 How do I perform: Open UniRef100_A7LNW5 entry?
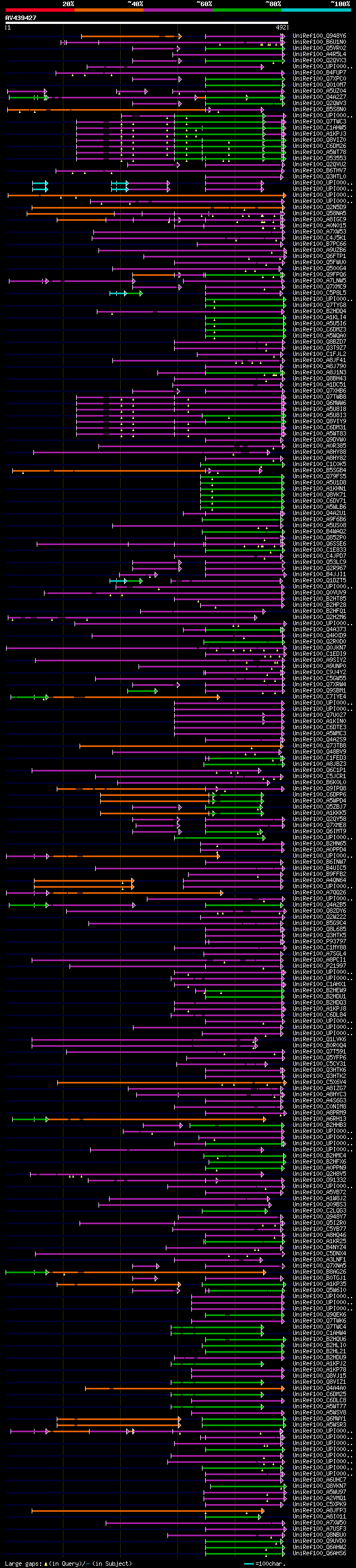[319, 280]
